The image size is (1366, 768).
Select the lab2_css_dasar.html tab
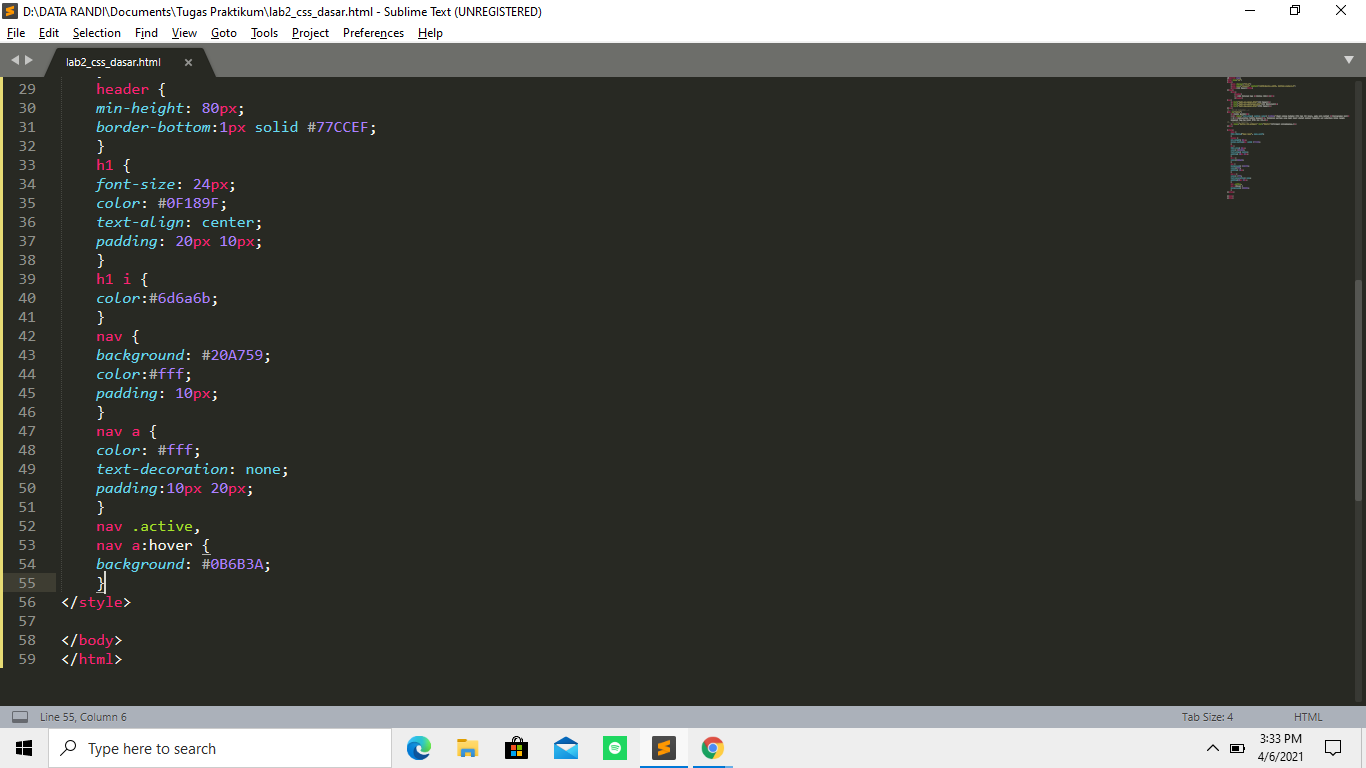[112, 60]
